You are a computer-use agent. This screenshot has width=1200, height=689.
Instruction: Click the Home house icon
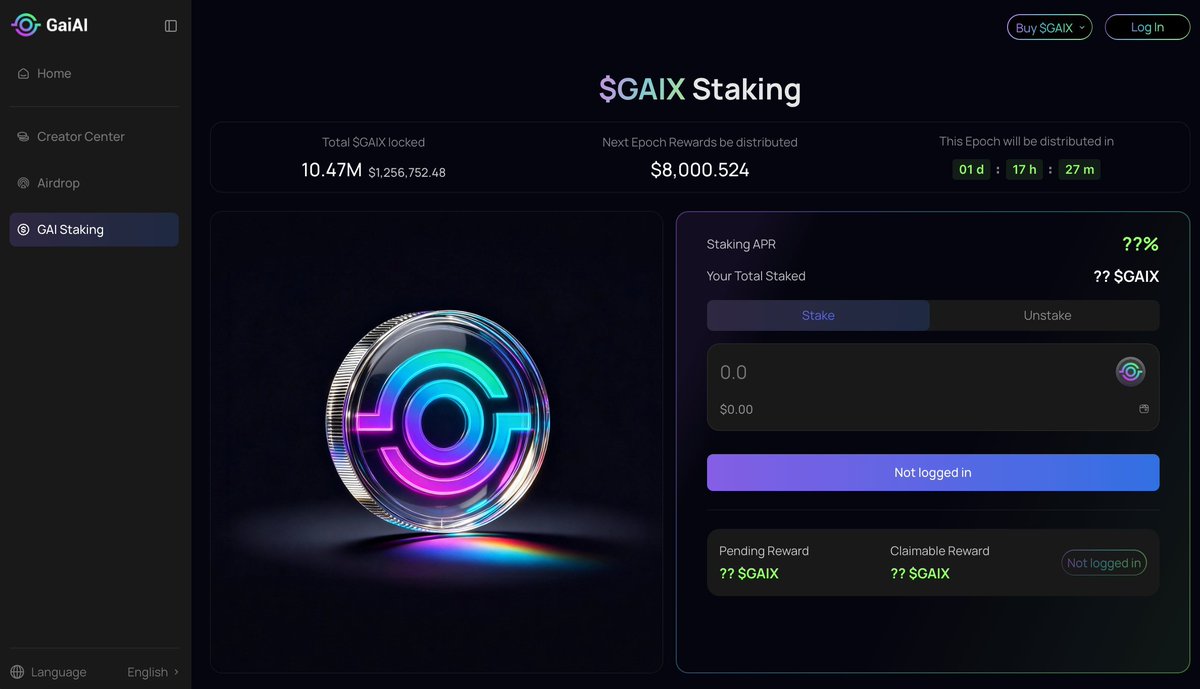24,74
